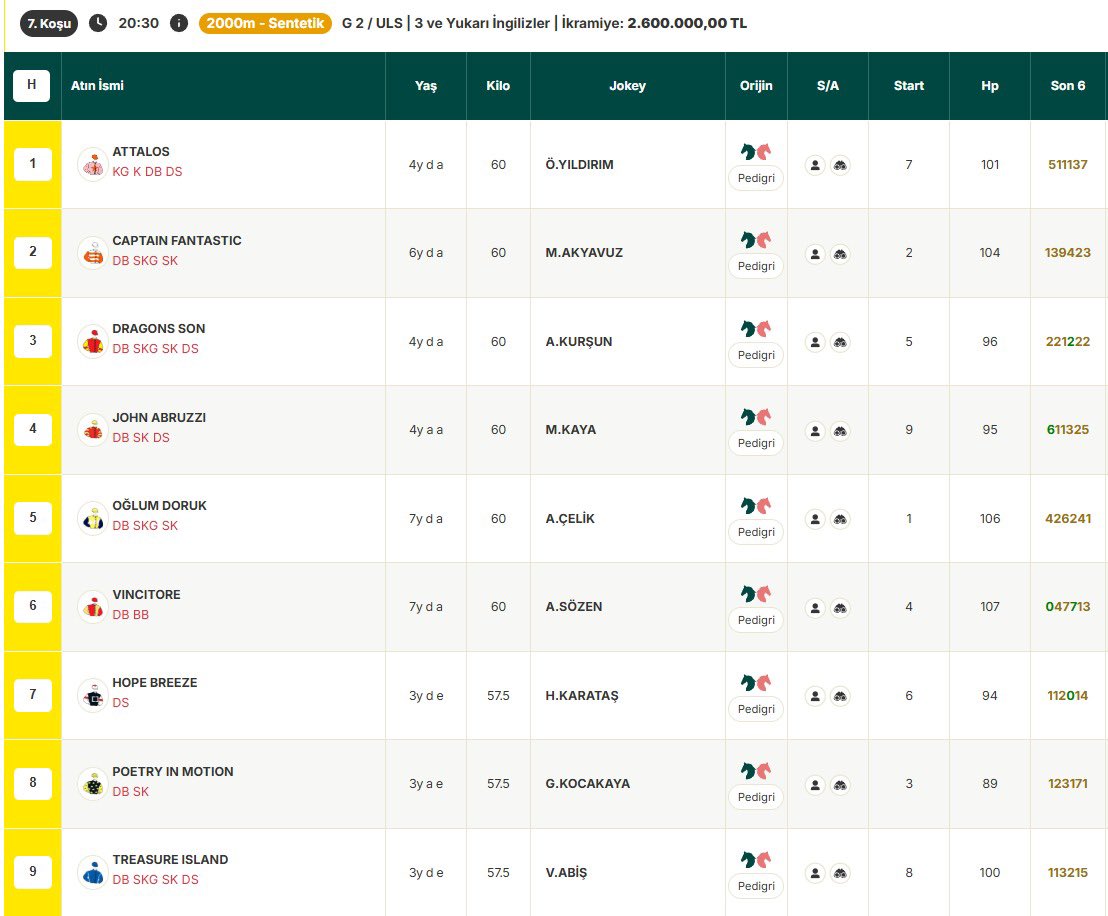Image resolution: width=1108 pixels, height=916 pixels.
Task: Open horse name VINCITORE
Action: [146, 594]
